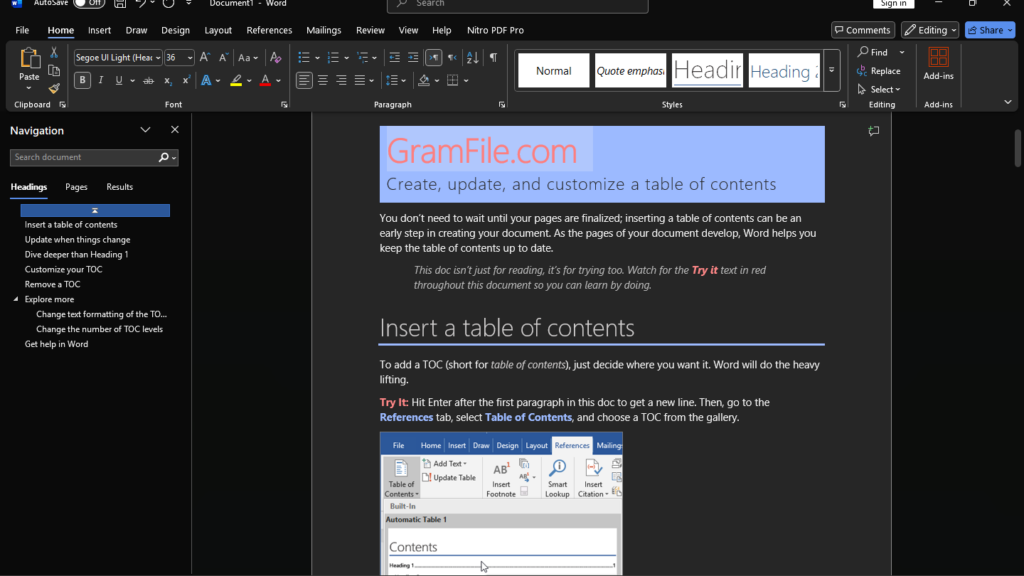Click the Share button
Image resolution: width=1024 pixels, height=576 pixels.
tap(989, 29)
